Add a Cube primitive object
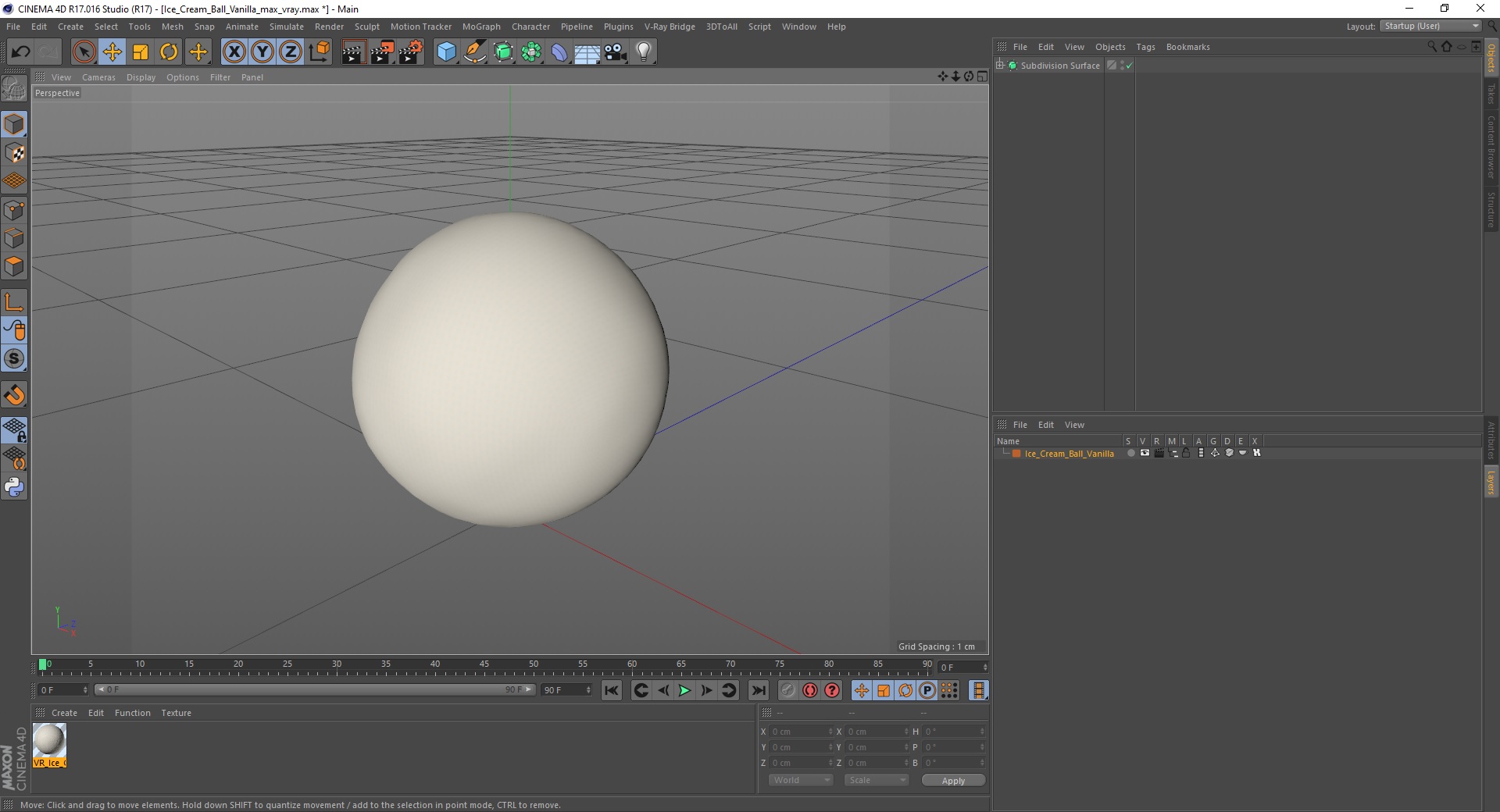This screenshot has height=812, width=1500. coord(446,52)
